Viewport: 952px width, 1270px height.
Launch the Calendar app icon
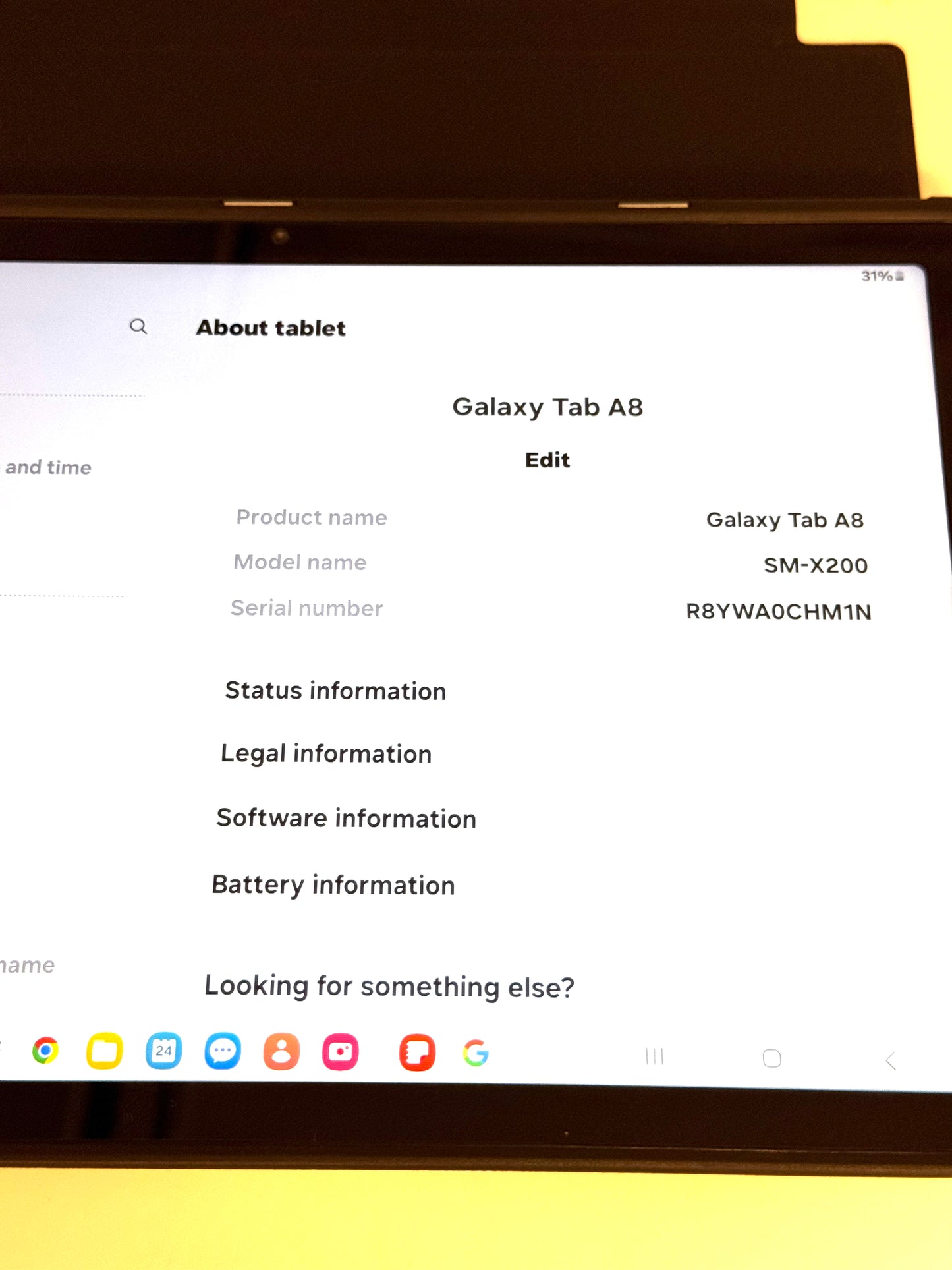(x=163, y=1051)
